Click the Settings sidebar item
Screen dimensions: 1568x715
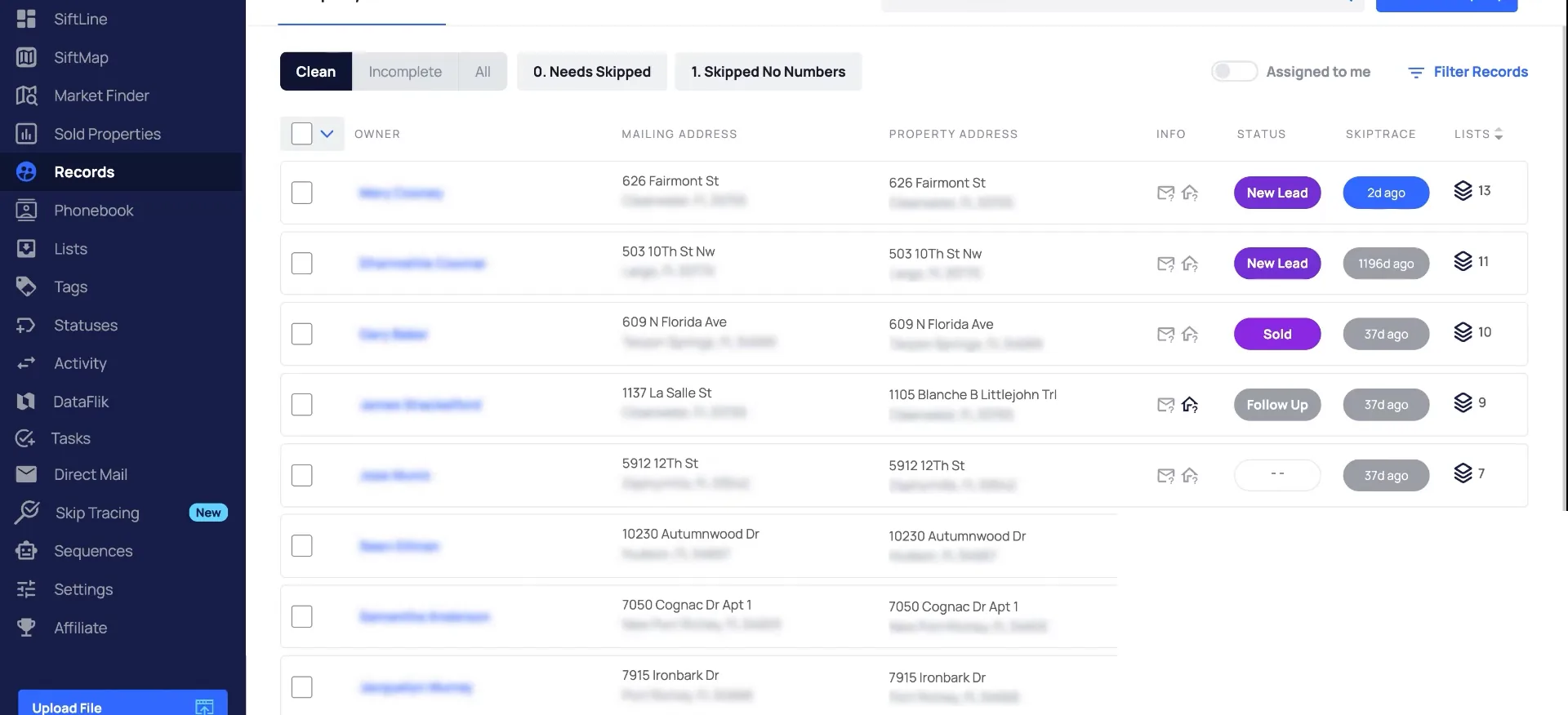83,589
